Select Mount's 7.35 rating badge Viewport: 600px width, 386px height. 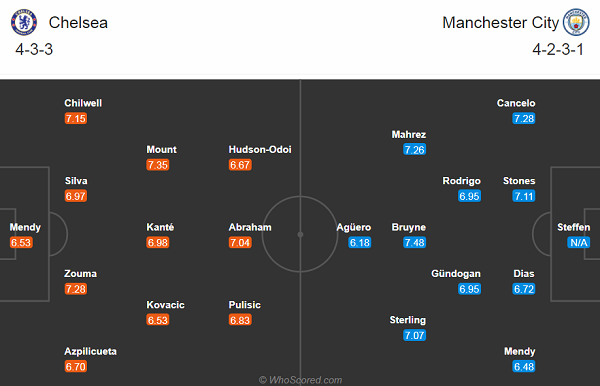(x=158, y=165)
